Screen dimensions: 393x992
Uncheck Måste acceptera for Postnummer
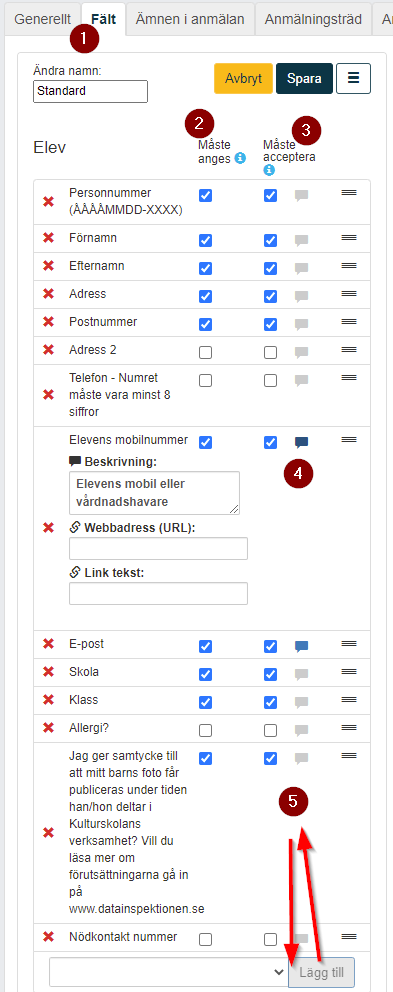click(x=270, y=324)
